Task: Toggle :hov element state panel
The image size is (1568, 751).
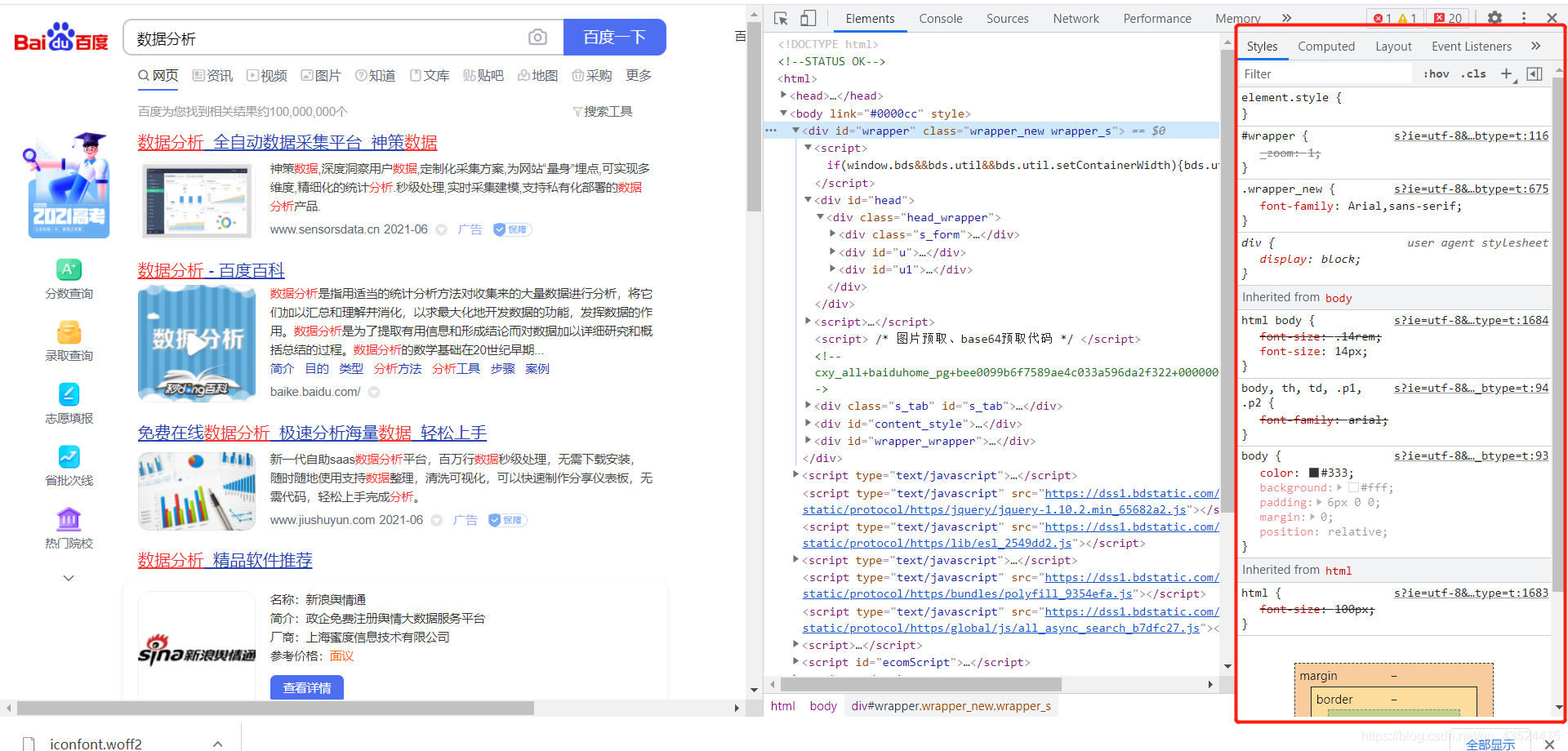Action: (x=1437, y=73)
